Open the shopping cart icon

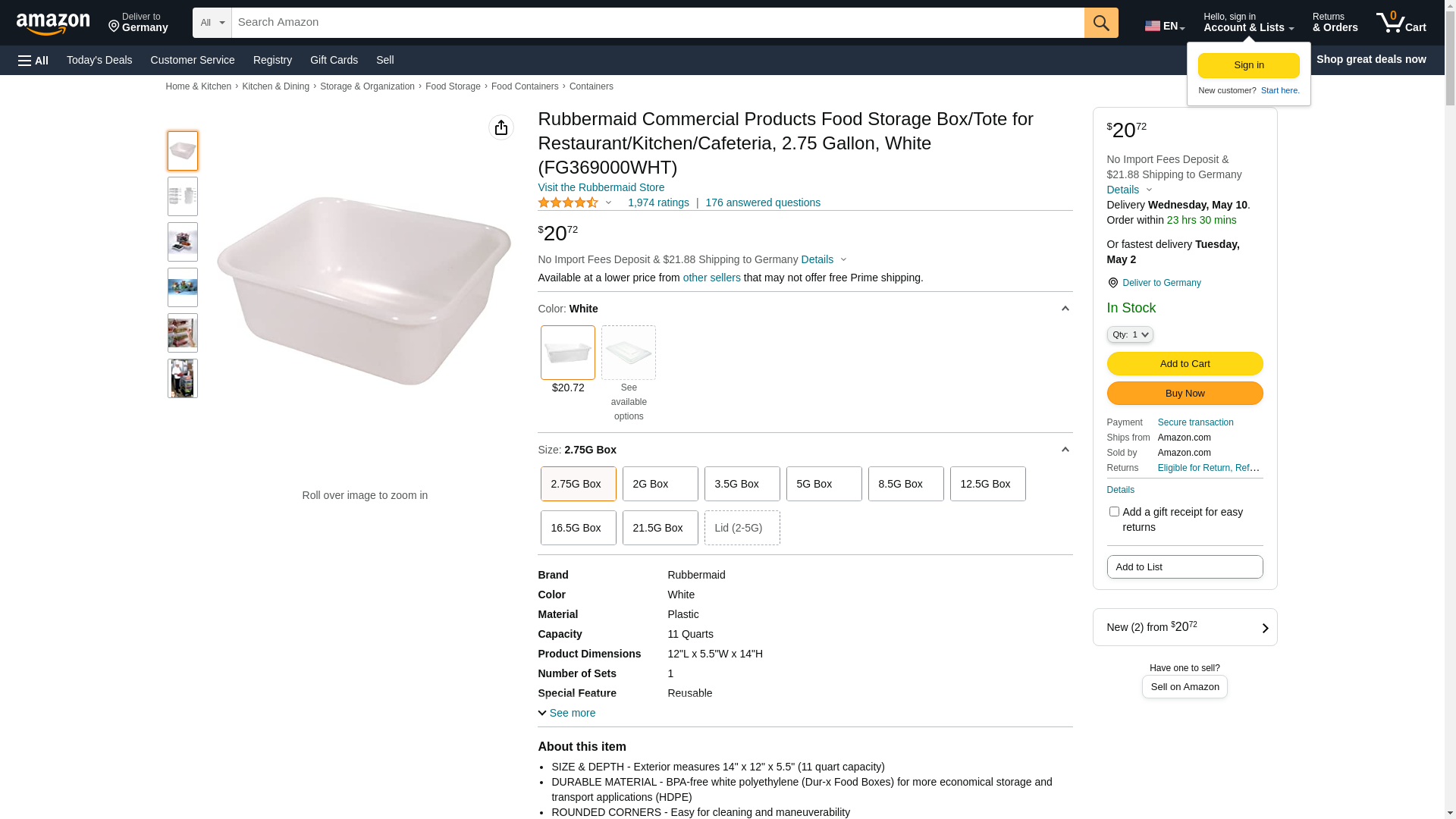[1400, 23]
